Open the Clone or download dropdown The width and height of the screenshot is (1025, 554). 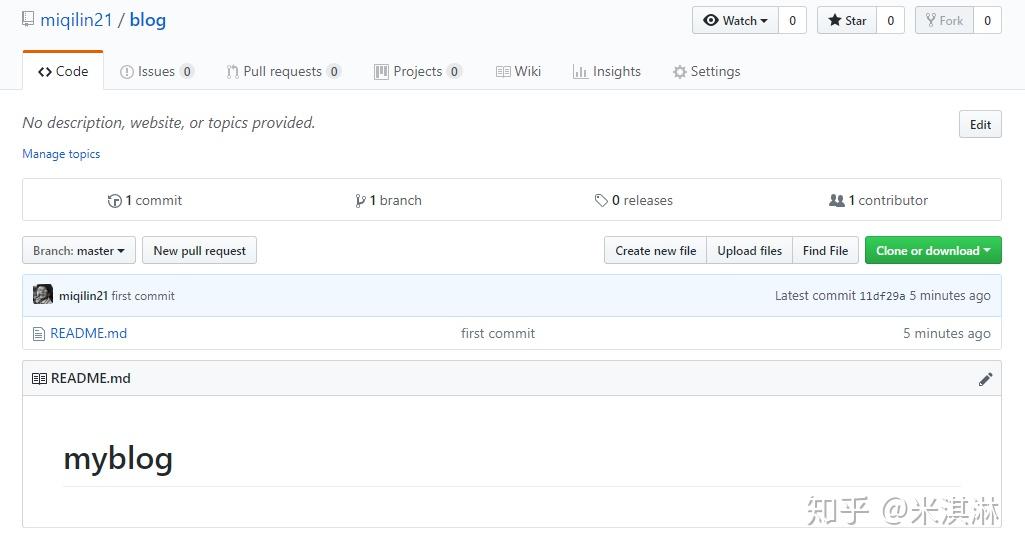(932, 251)
